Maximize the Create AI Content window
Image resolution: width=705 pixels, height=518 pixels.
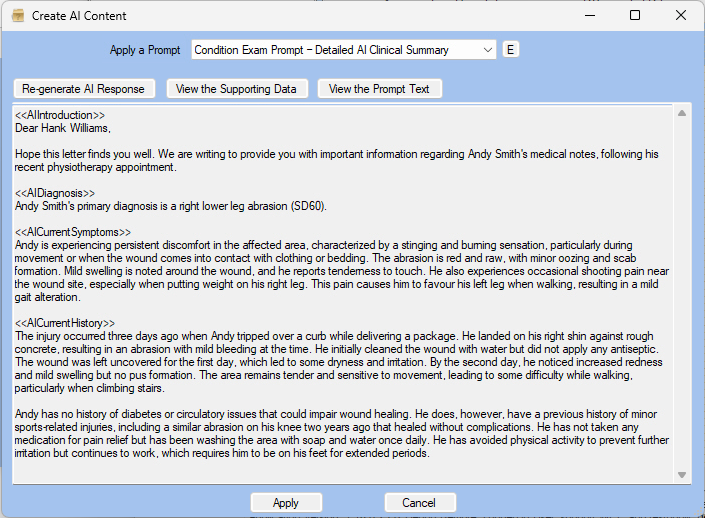(x=634, y=16)
